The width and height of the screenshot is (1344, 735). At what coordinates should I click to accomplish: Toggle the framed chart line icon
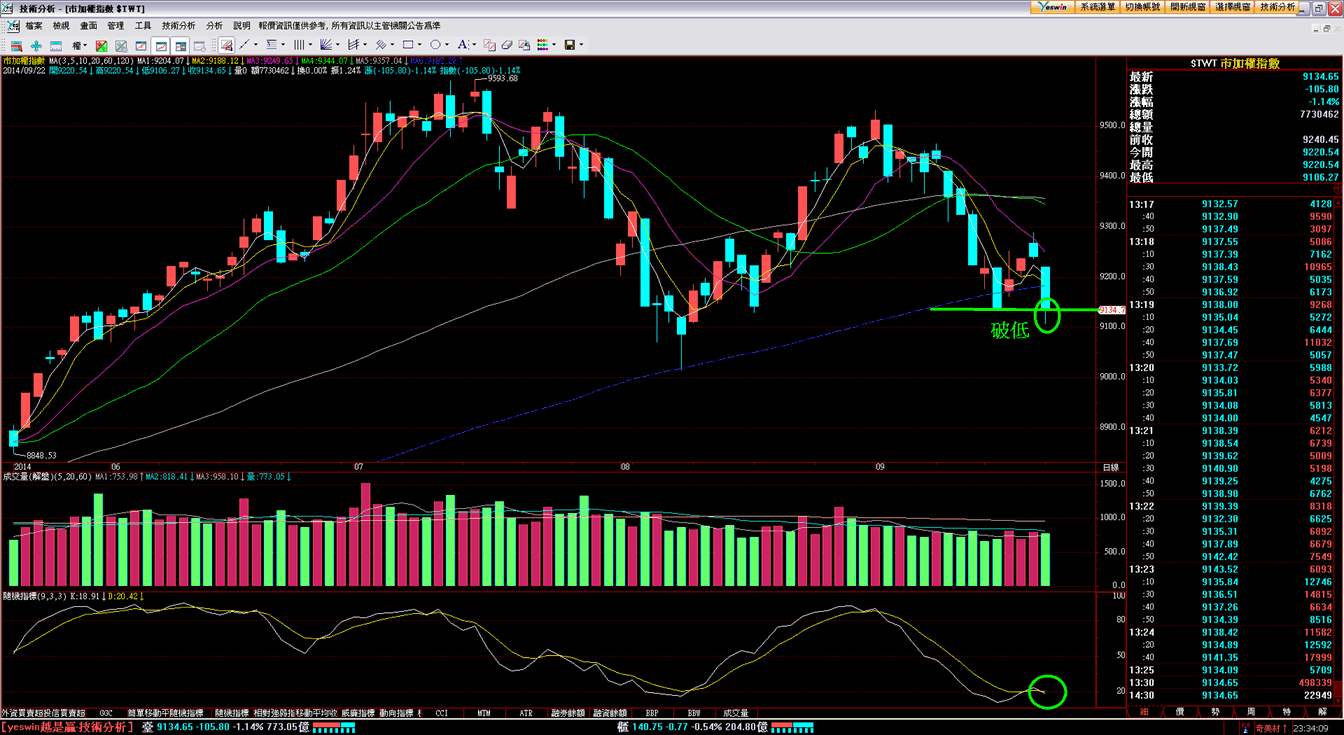[160, 45]
